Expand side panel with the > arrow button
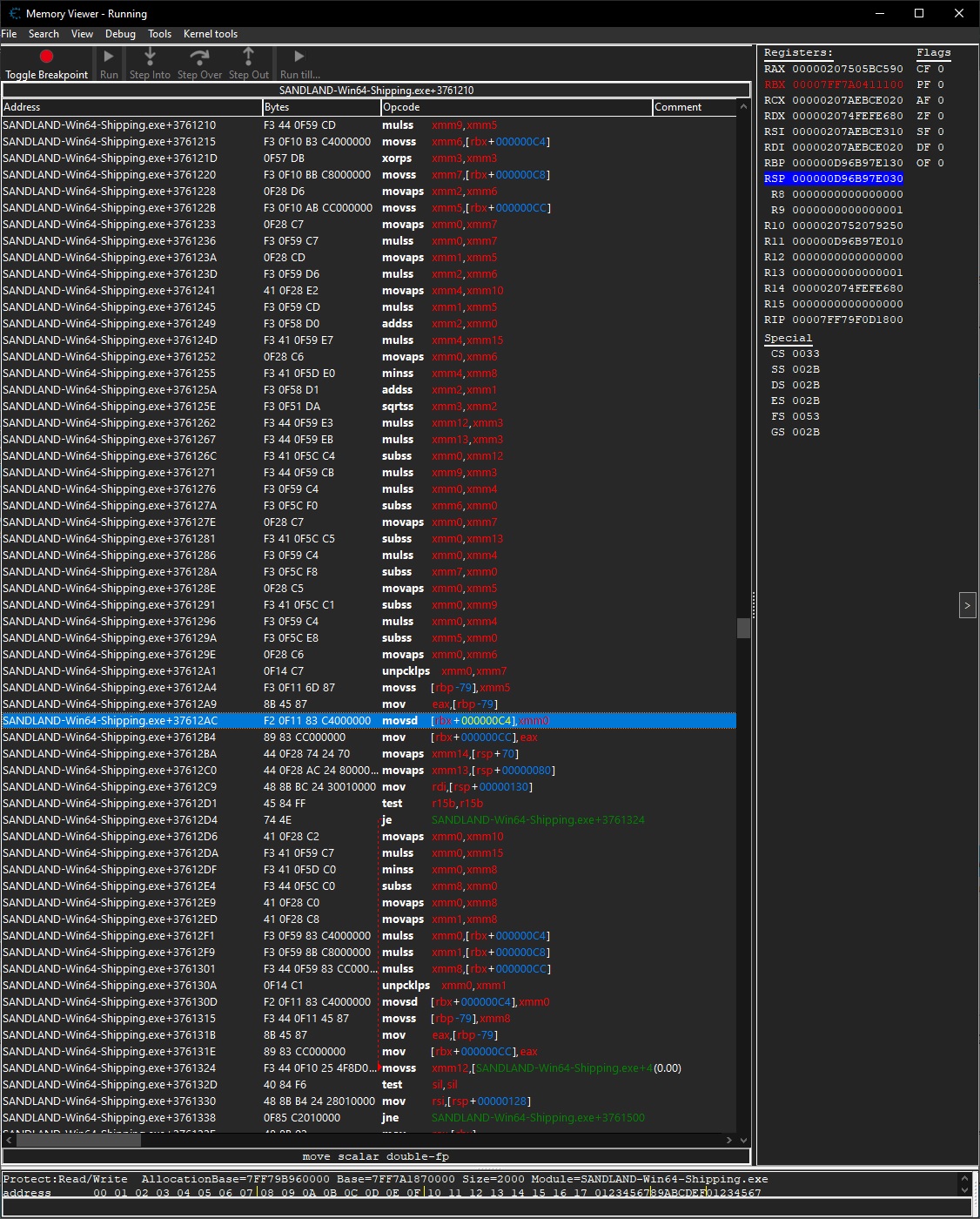The width and height of the screenshot is (980, 1219). [x=967, y=605]
